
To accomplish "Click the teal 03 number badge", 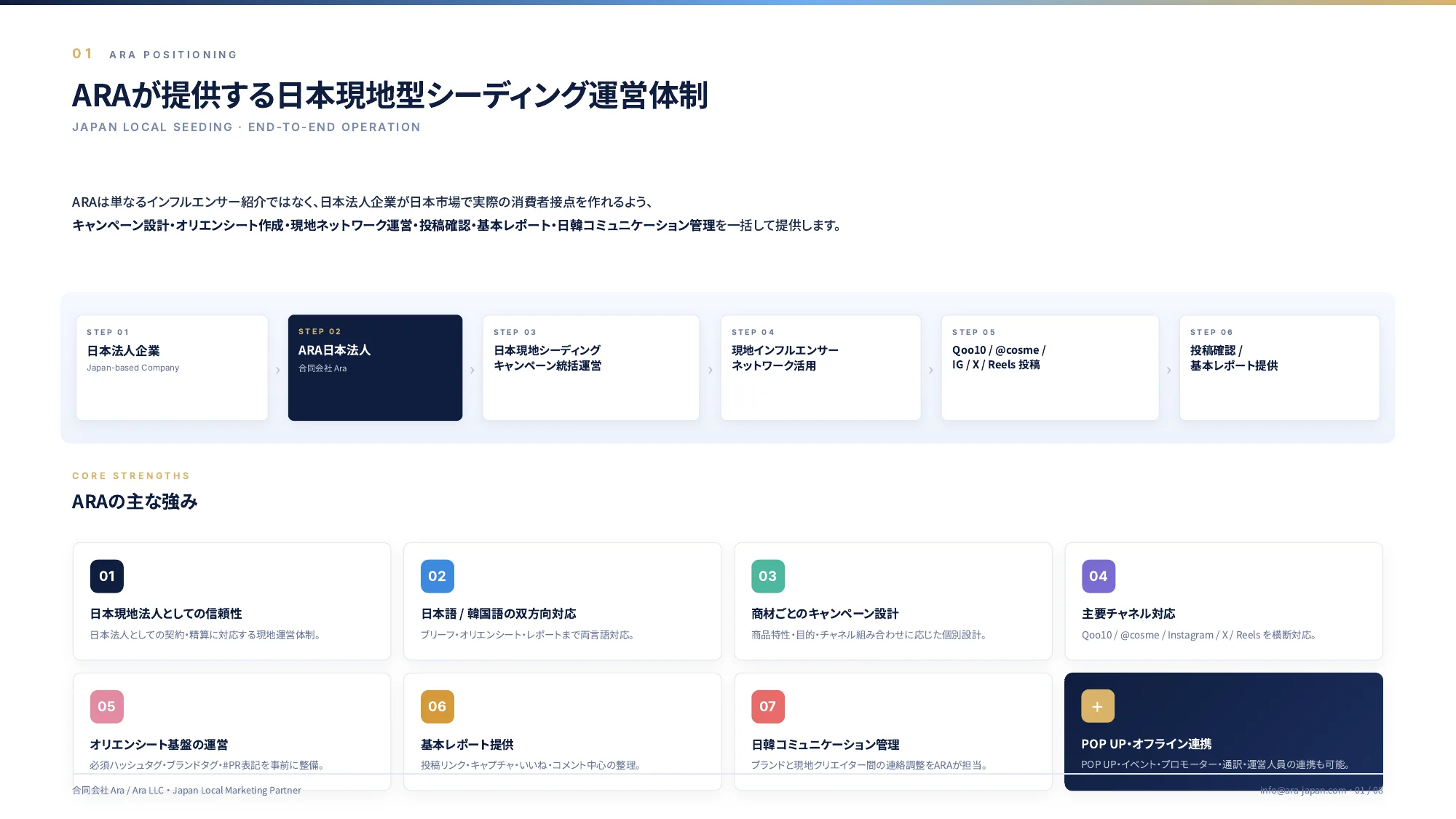I will click(768, 576).
